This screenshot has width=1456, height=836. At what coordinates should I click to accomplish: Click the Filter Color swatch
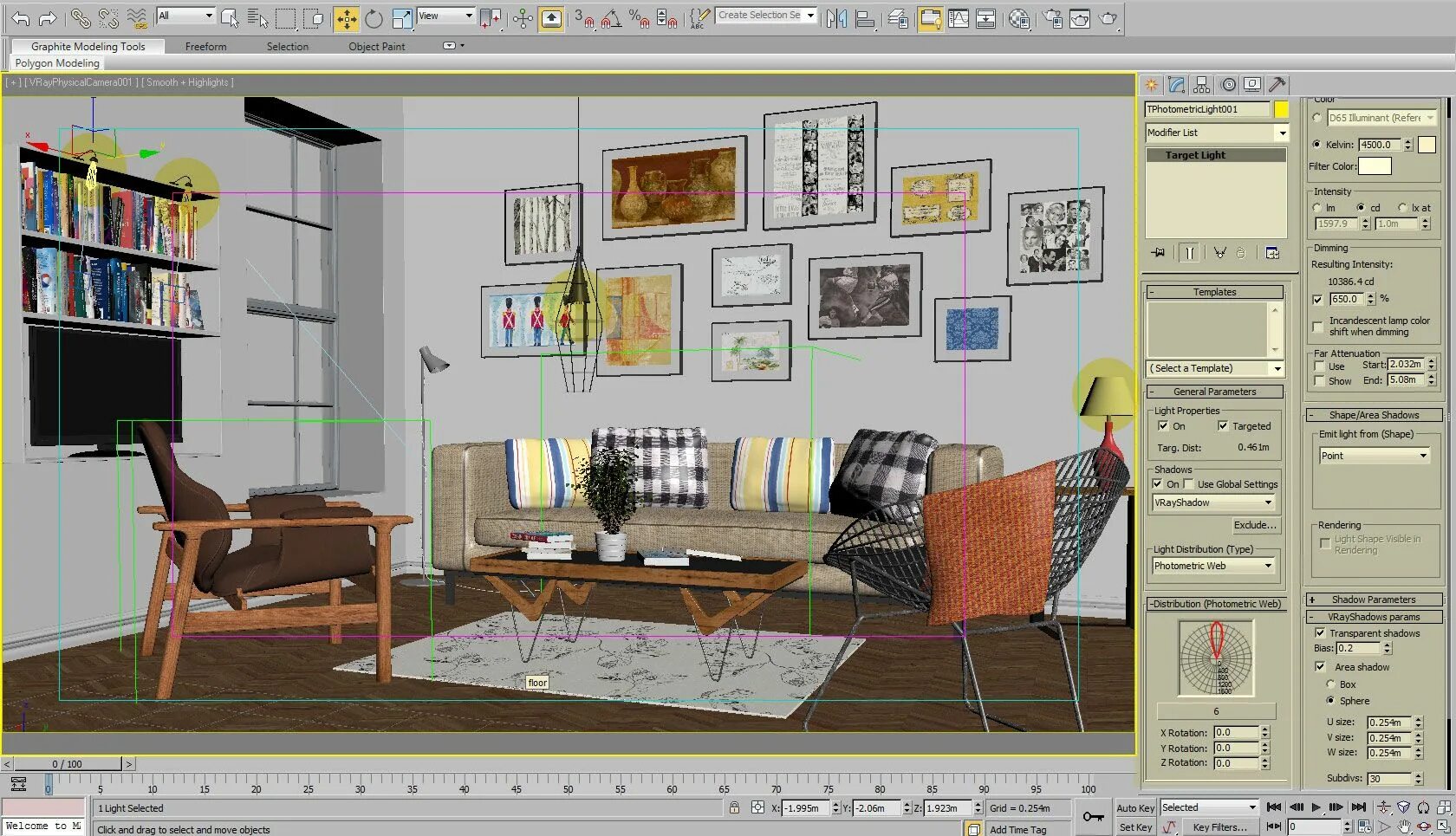coord(1374,166)
